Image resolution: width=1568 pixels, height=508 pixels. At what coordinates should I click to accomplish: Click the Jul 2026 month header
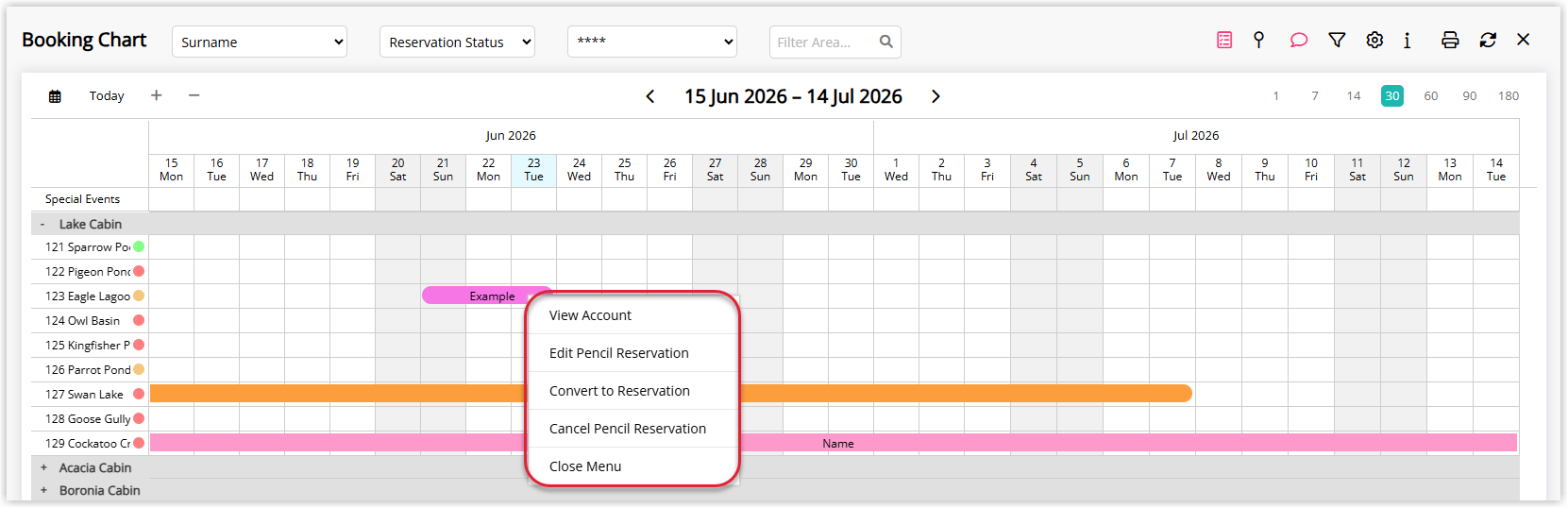(x=1196, y=136)
